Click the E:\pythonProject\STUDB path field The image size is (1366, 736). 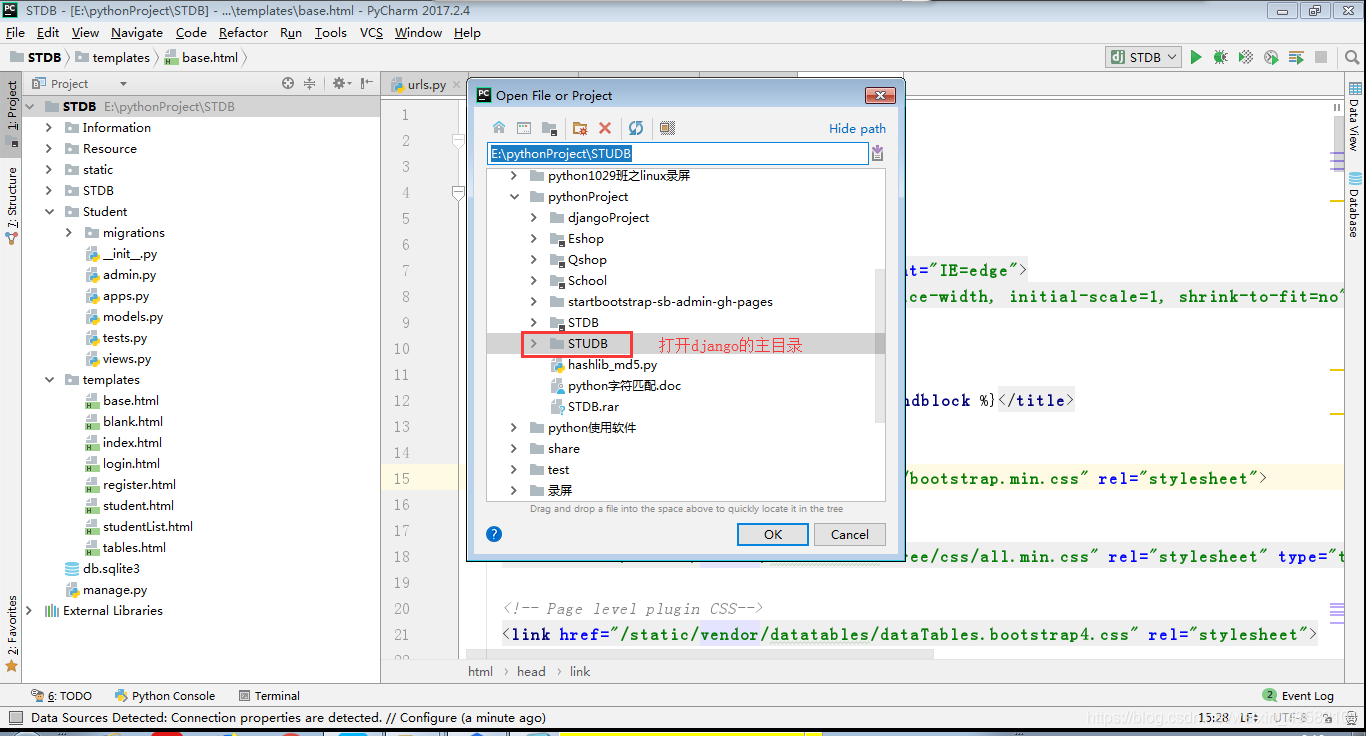[x=678, y=154]
